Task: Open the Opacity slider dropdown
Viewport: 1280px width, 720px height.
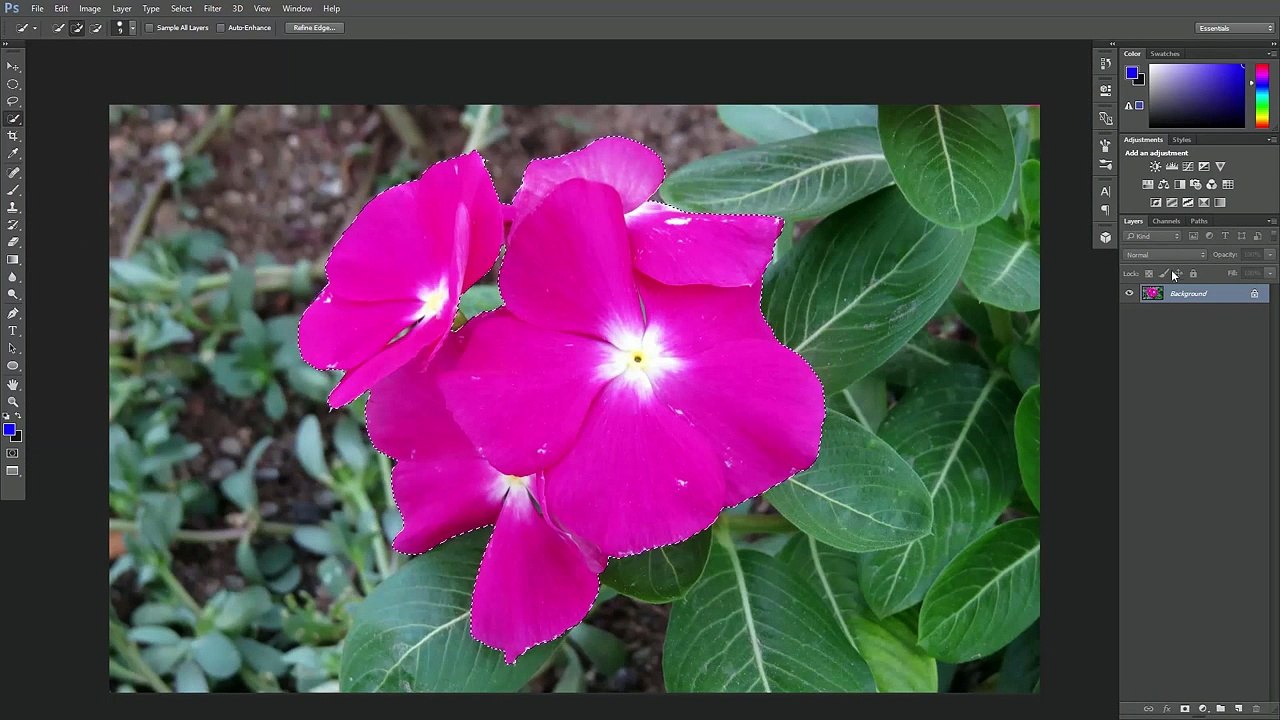Action: (1270, 255)
